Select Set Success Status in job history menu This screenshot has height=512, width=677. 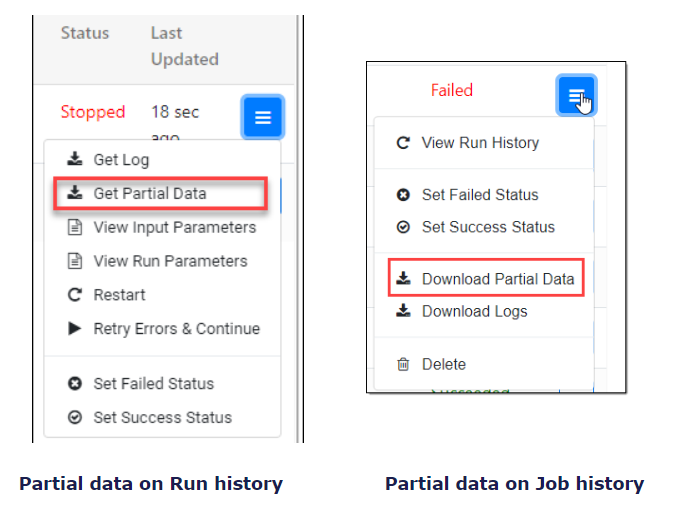click(x=488, y=227)
